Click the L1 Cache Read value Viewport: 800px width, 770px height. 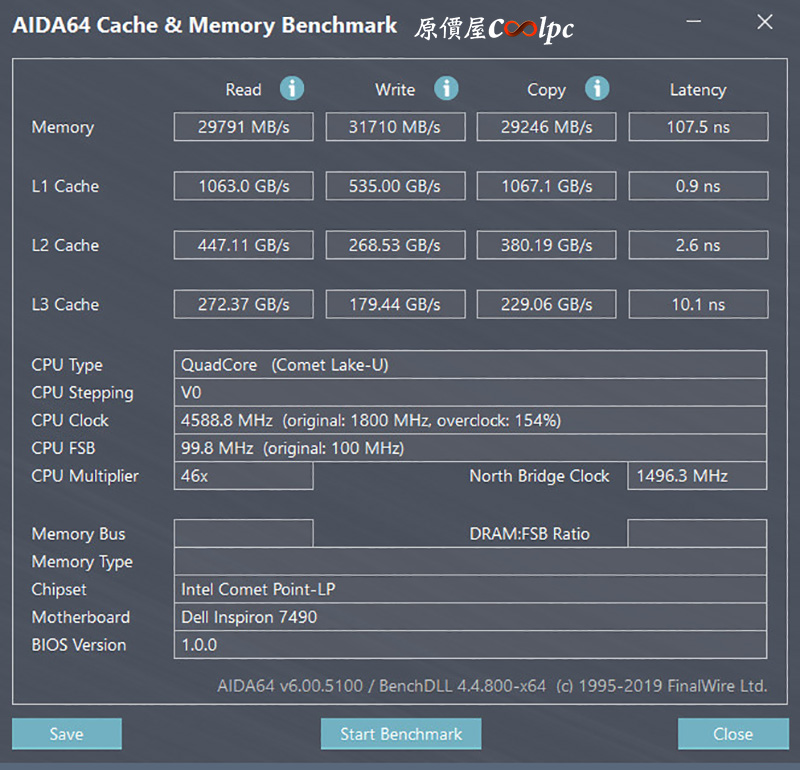(243, 186)
